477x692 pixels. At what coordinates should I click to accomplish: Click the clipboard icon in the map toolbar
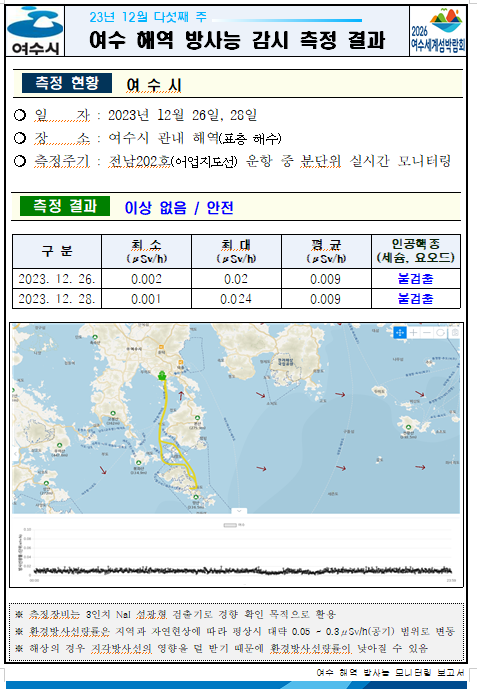click(454, 332)
